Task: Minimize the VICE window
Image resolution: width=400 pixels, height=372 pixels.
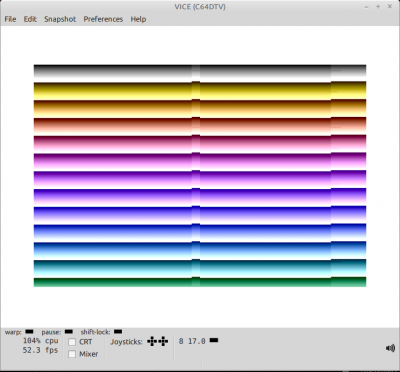Action: (x=367, y=7)
